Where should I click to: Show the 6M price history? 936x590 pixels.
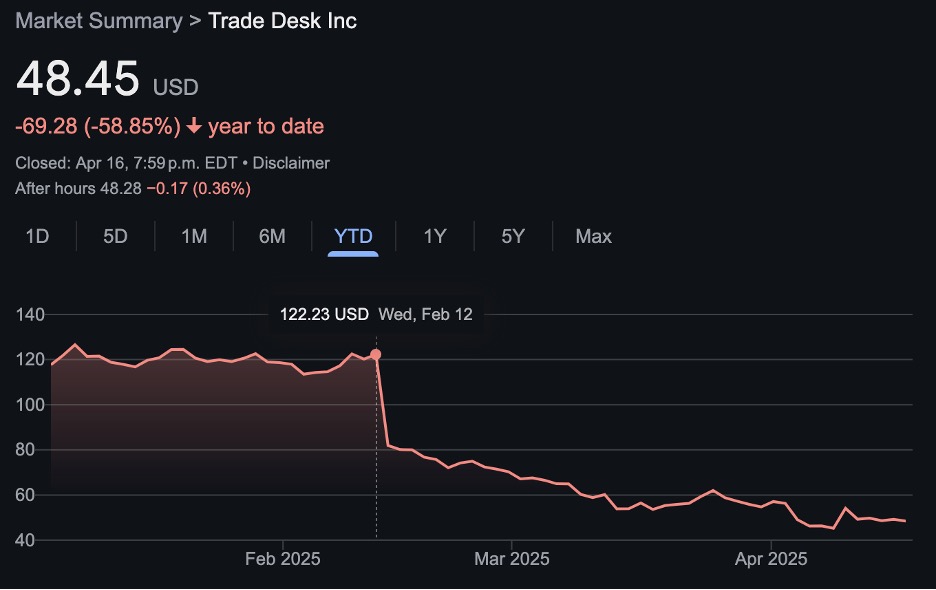pyautogui.click(x=272, y=236)
